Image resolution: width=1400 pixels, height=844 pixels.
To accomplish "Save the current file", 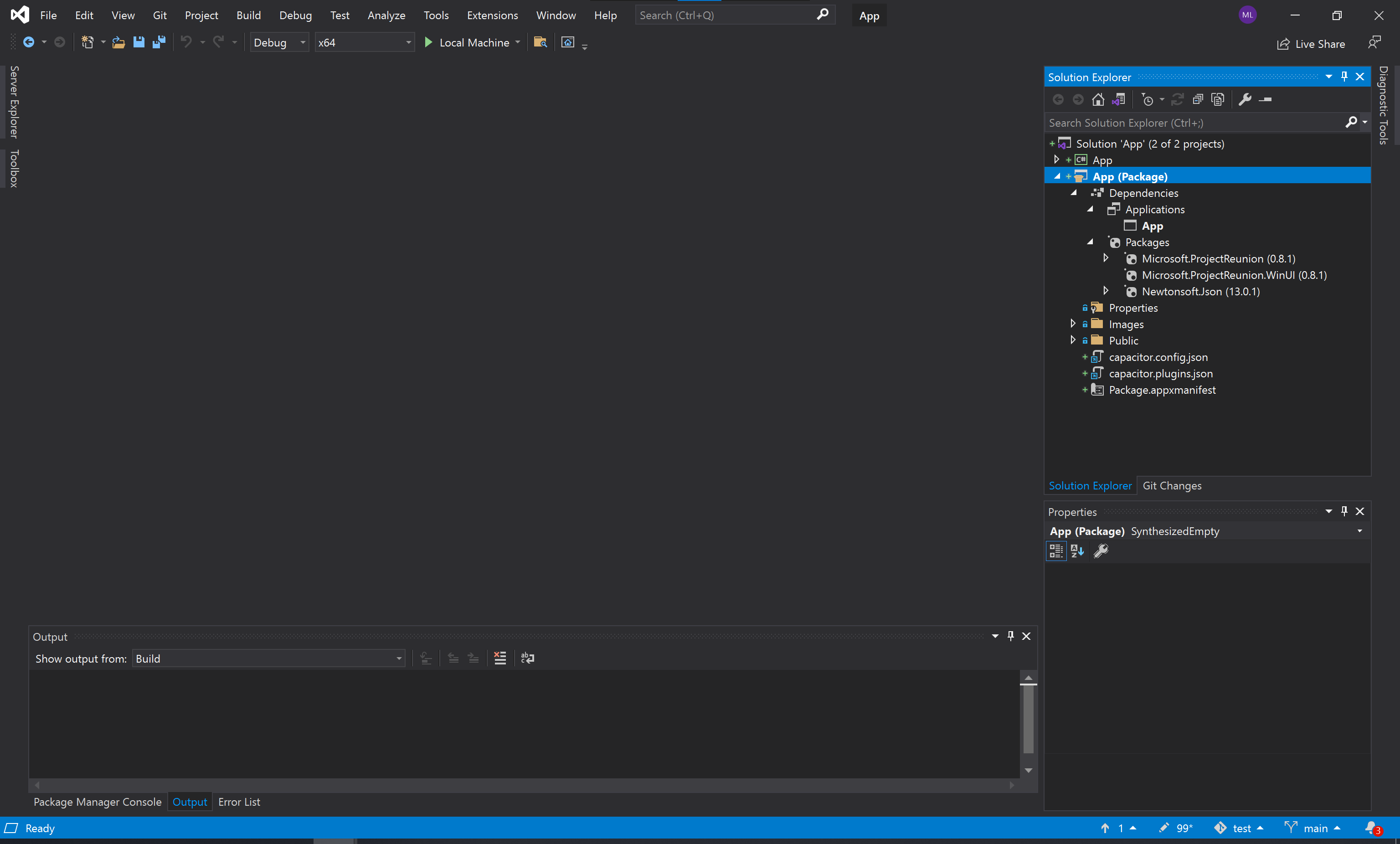I will coord(139,42).
